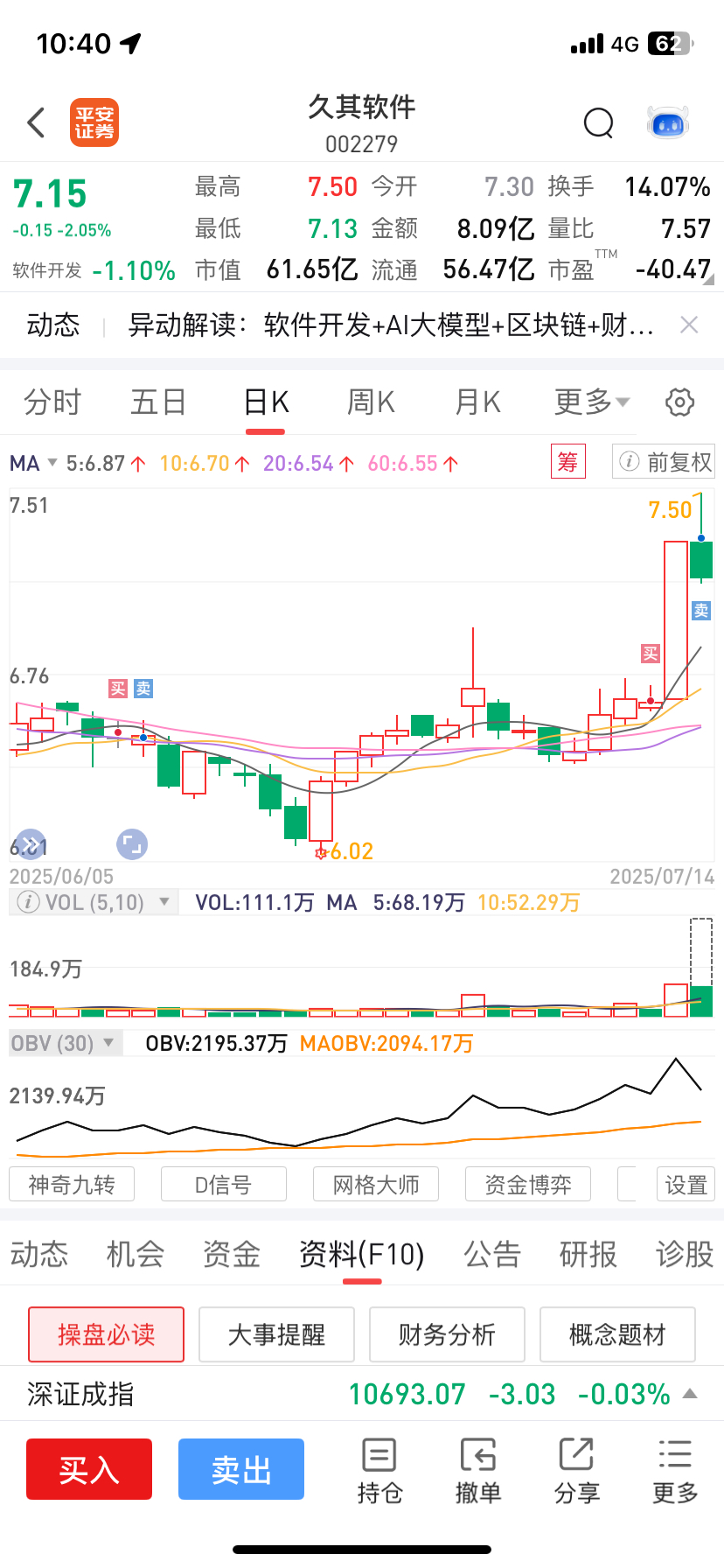Screen dimensions: 724x1568
Task: Select the 财务分析 button
Action: 447,1334
